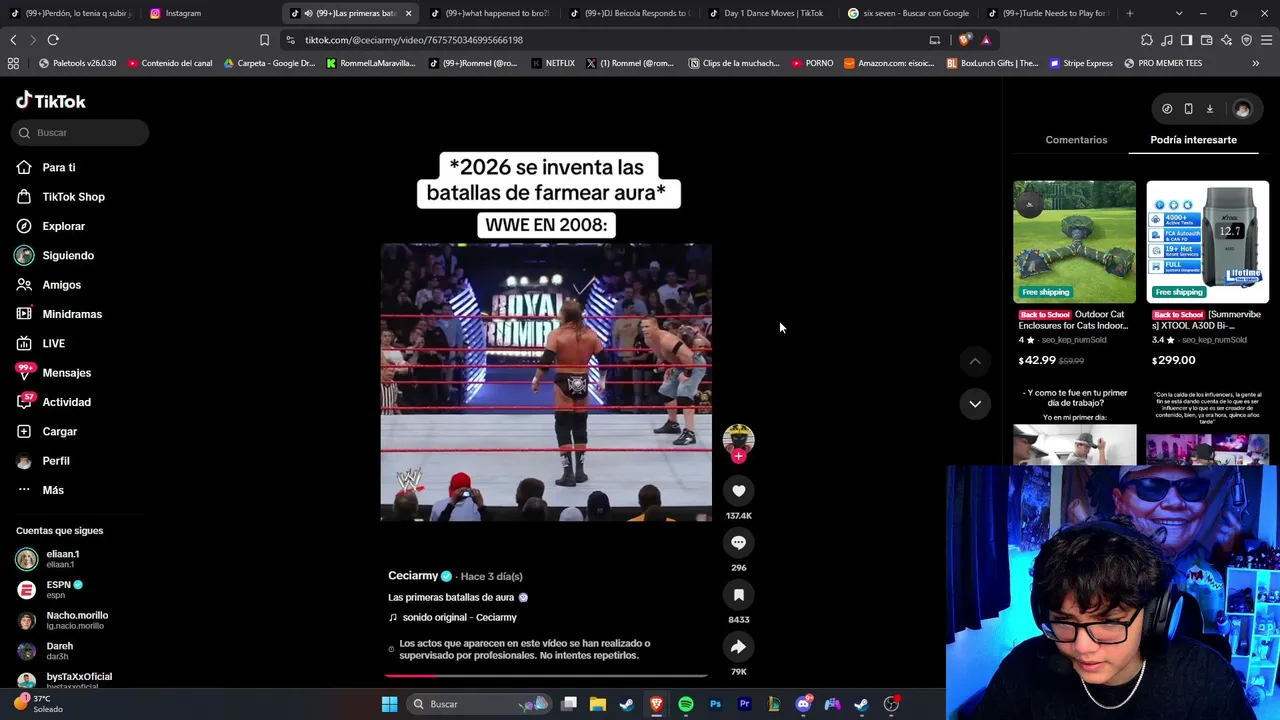The width and height of the screenshot is (1280, 720).
Task: Select the Podría interesarte tab
Action: 1193,140
